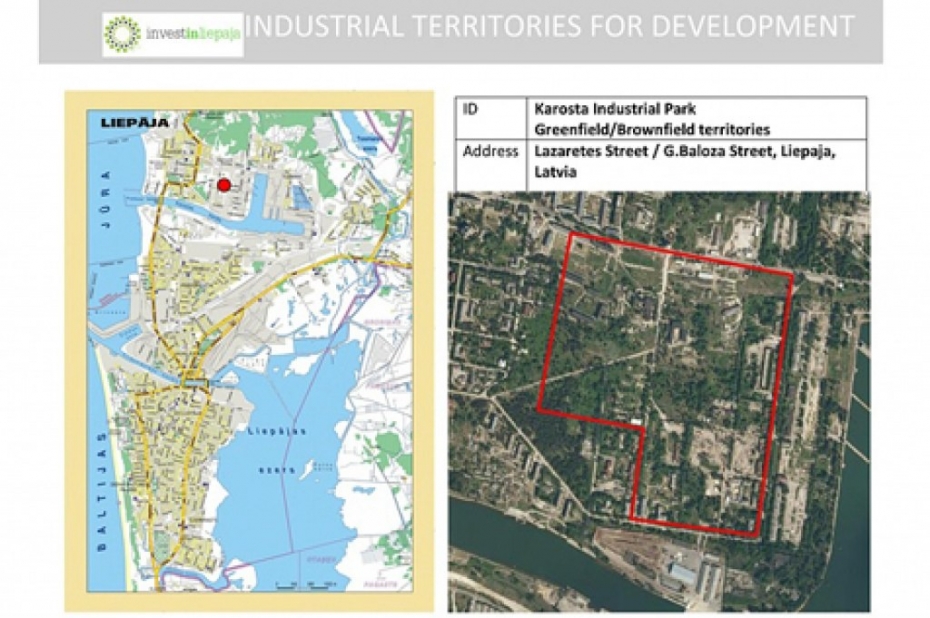Click the red location dot on map
The height and width of the screenshot is (618, 930).
click(x=224, y=185)
